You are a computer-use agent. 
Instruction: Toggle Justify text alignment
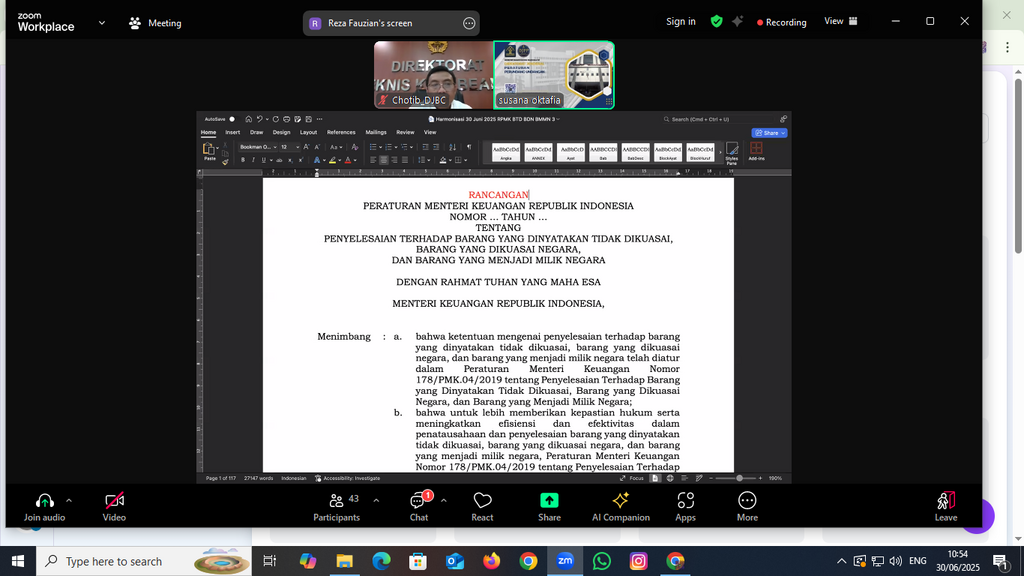pos(405,160)
